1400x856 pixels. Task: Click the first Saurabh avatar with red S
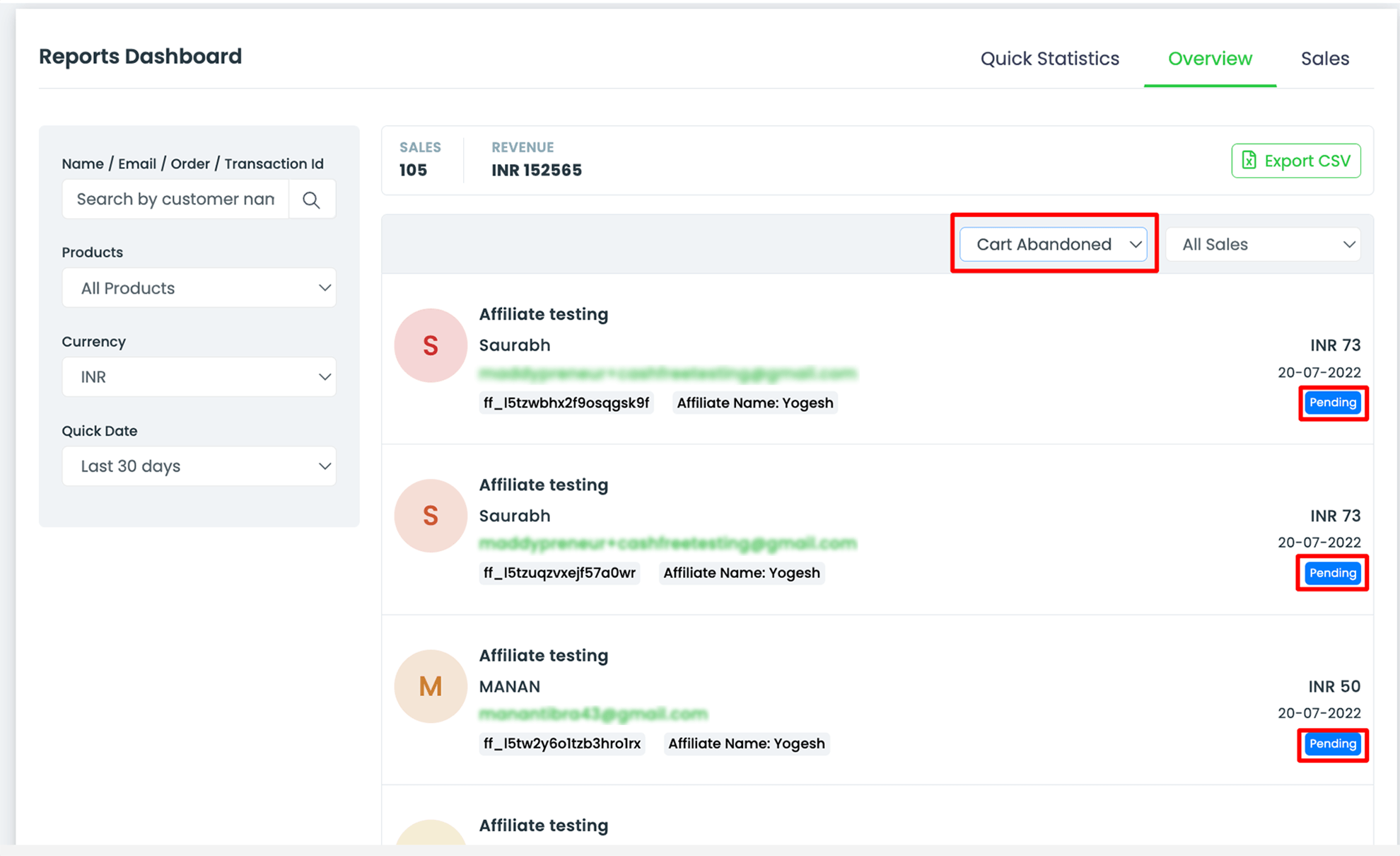tap(431, 345)
